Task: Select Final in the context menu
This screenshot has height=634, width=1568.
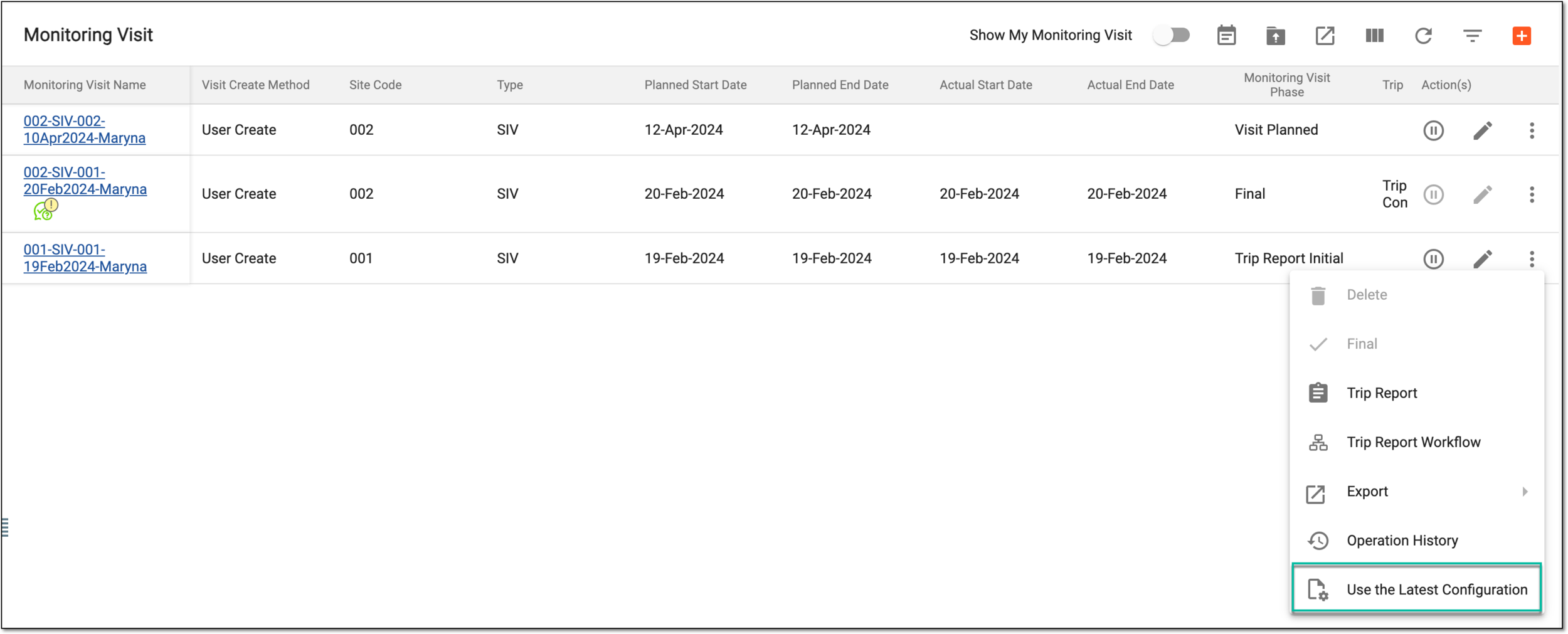Action: [1417, 344]
